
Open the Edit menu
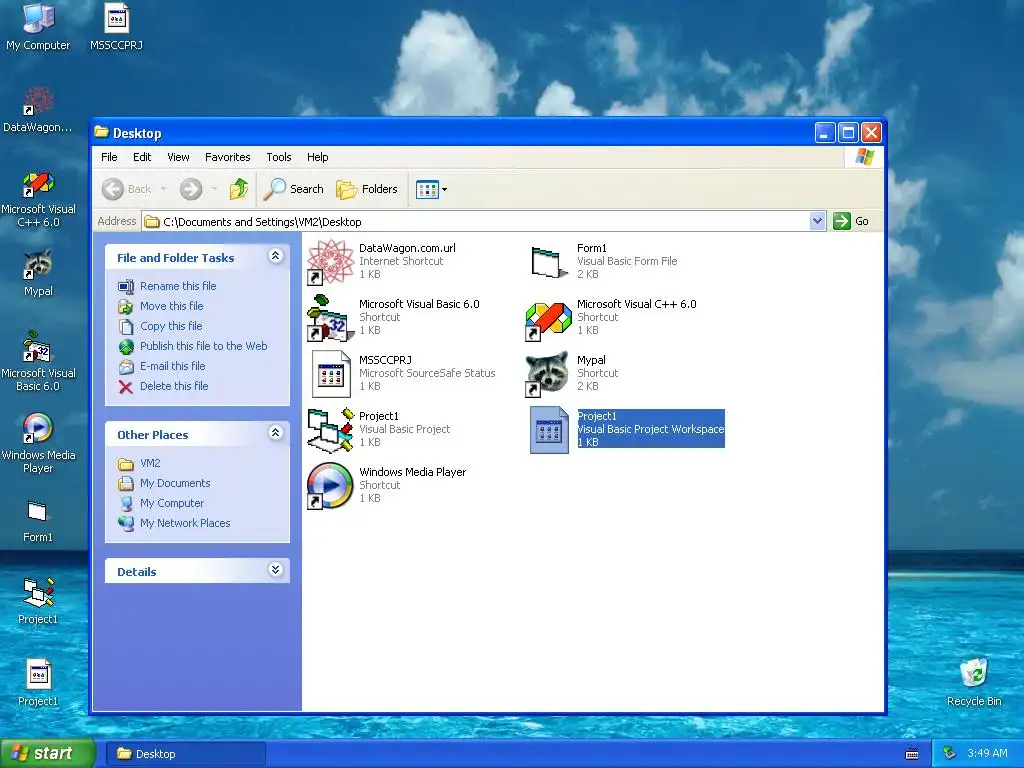click(142, 157)
